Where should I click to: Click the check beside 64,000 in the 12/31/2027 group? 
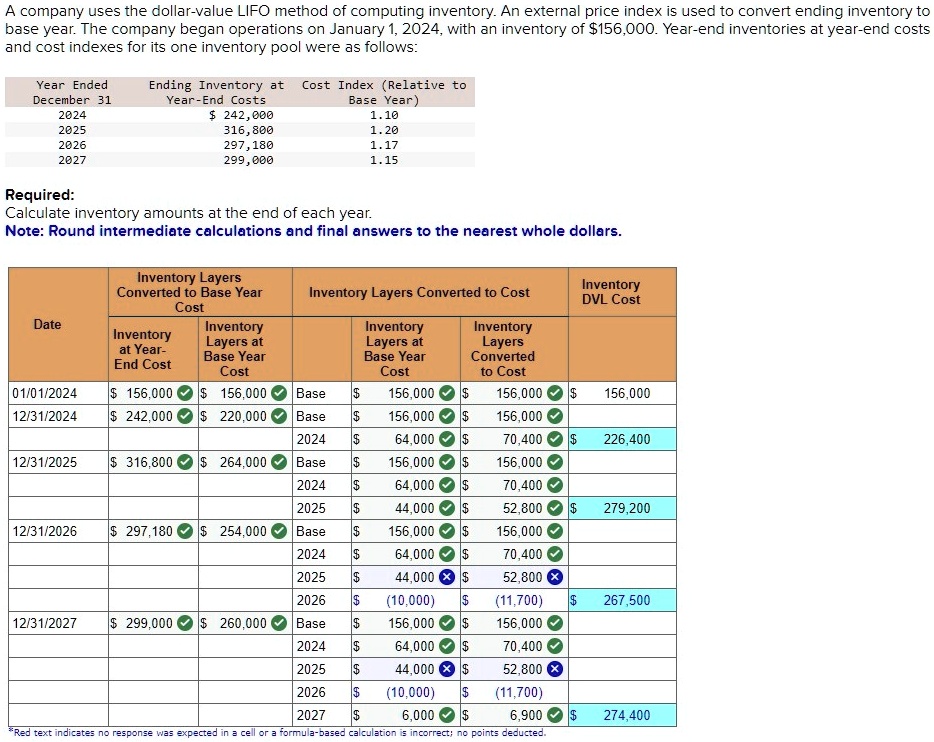click(447, 646)
